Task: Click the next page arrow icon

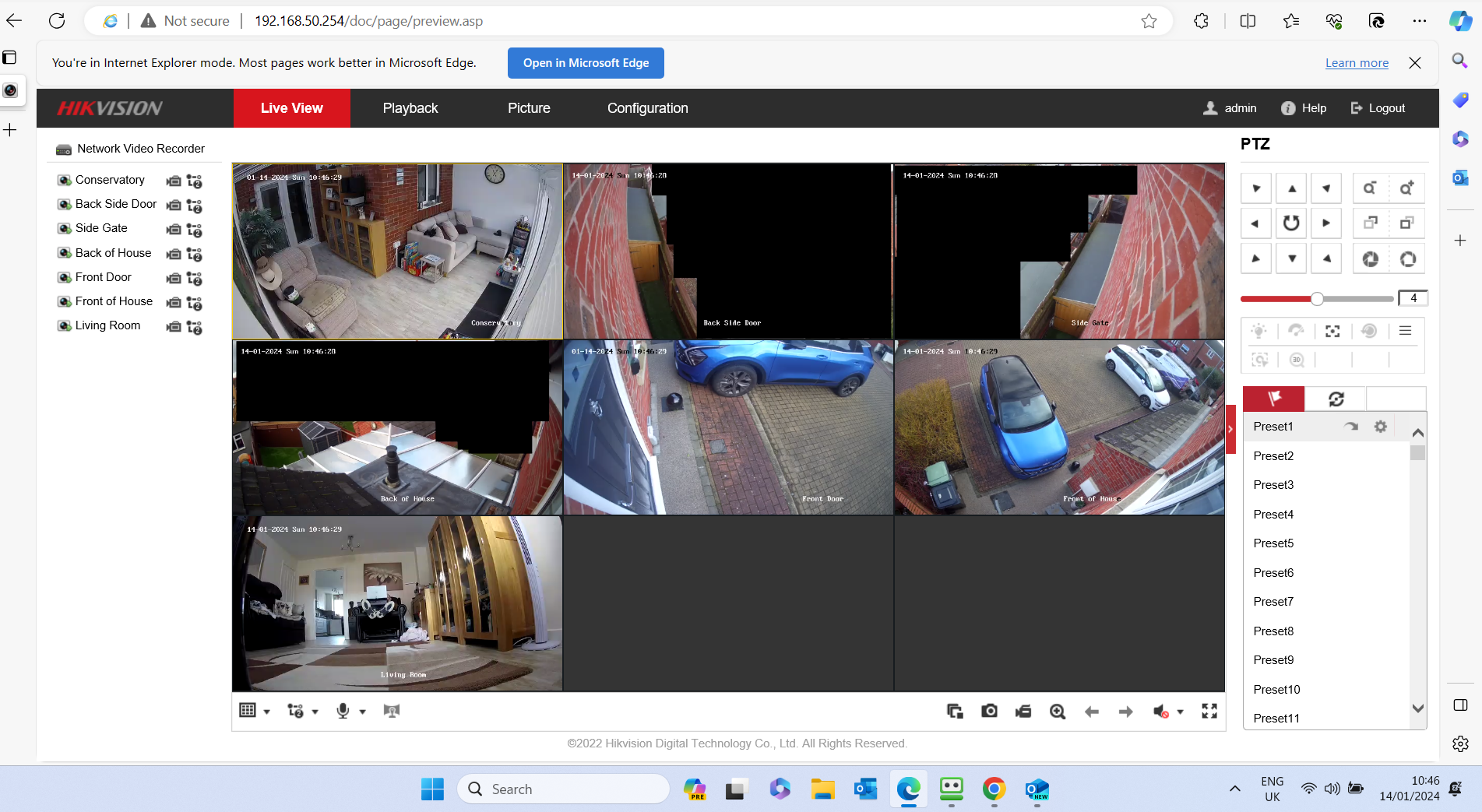Action: click(1125, 711)
